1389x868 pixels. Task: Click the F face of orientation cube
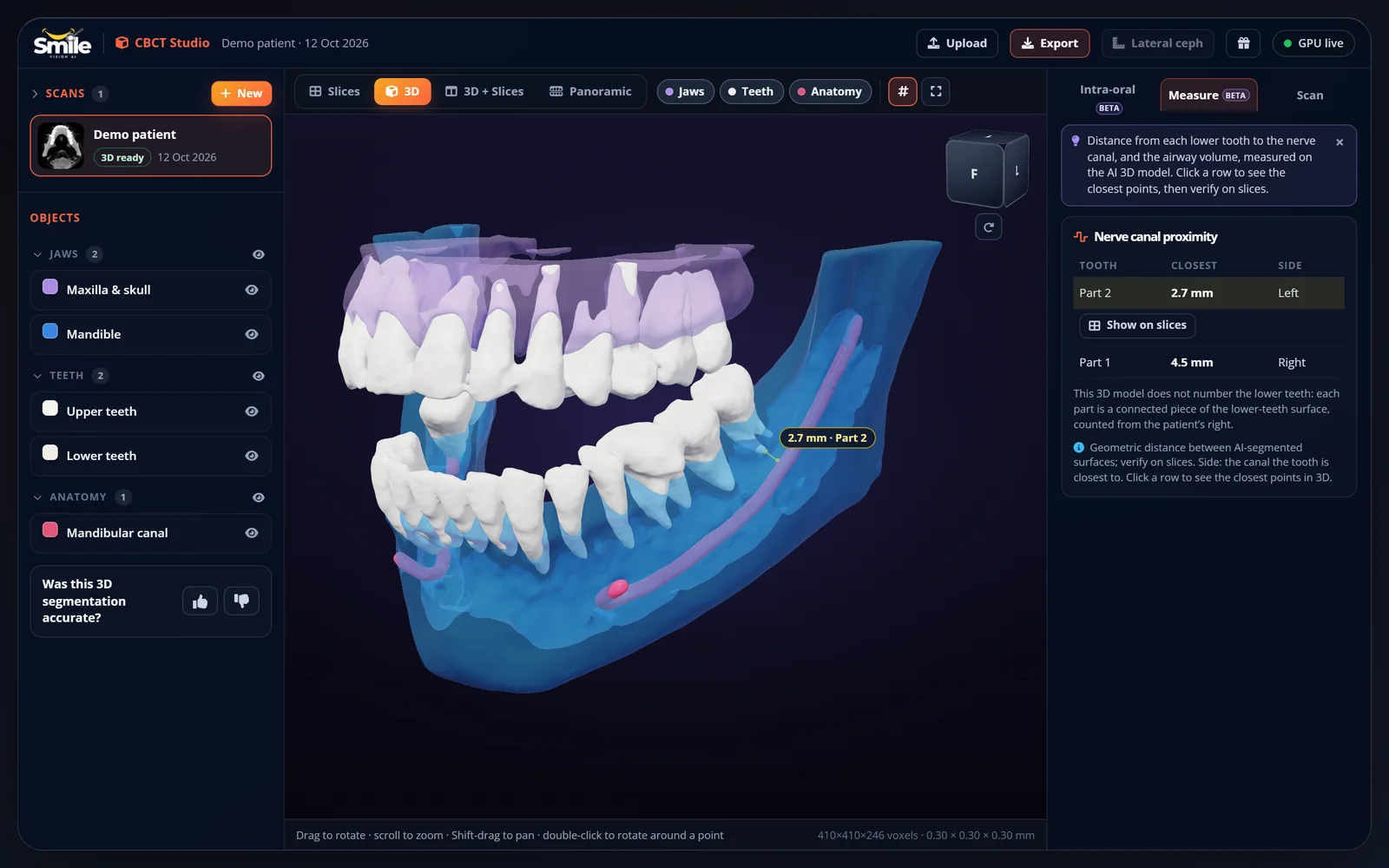pyautogui.click(x=974, y=173)
